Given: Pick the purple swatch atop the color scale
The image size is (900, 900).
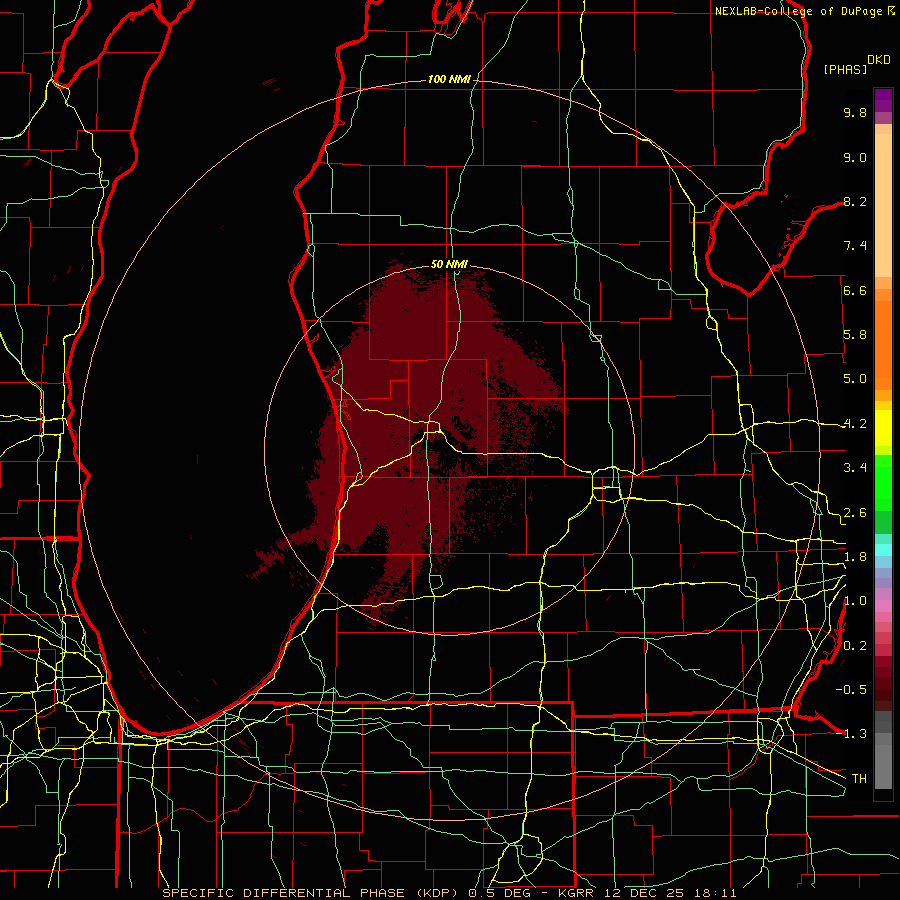Looking at the screenshot, I should pyautogui.click(x=883, y=98).
